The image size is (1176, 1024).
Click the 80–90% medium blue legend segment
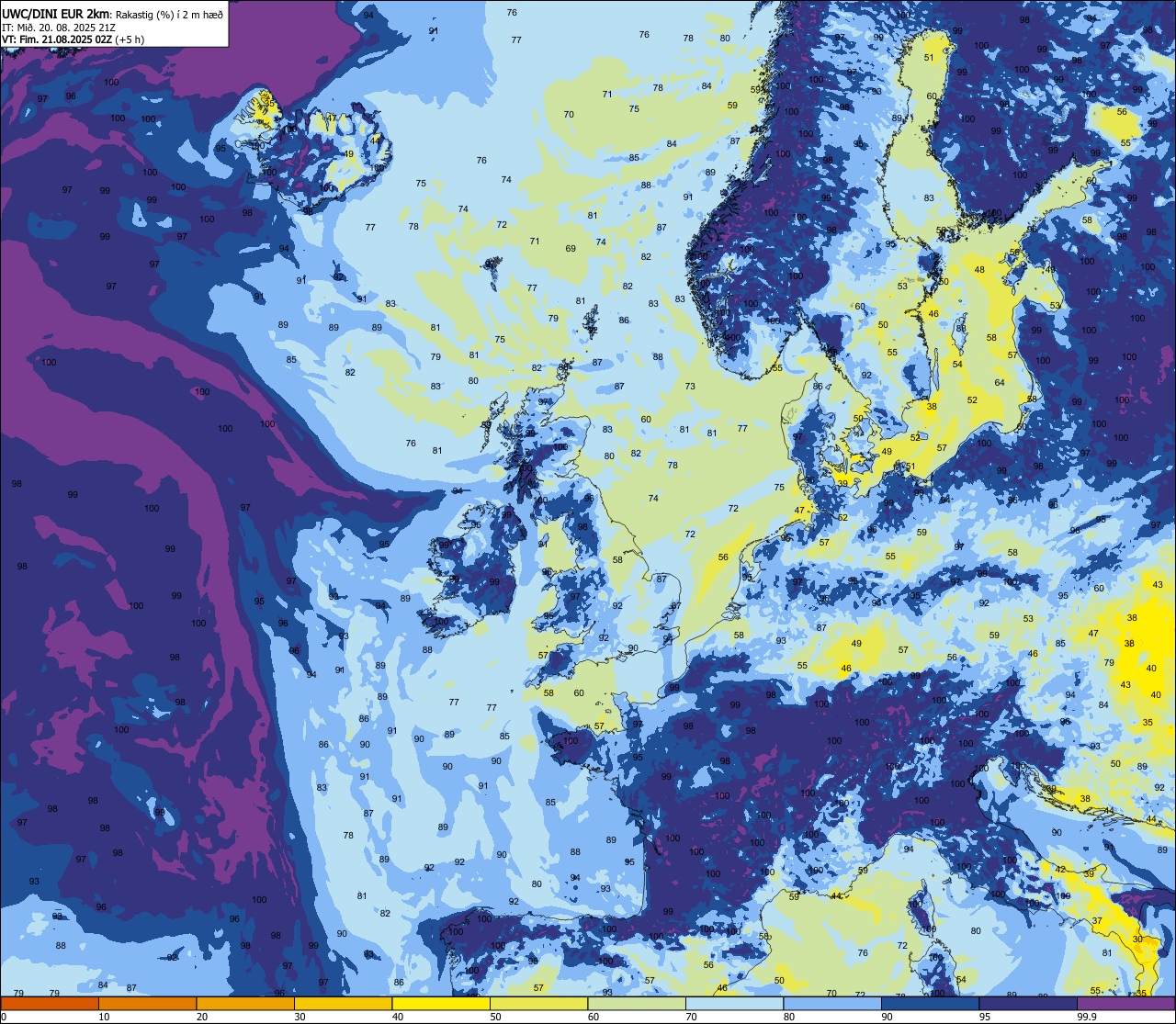tap(832, 1003)
